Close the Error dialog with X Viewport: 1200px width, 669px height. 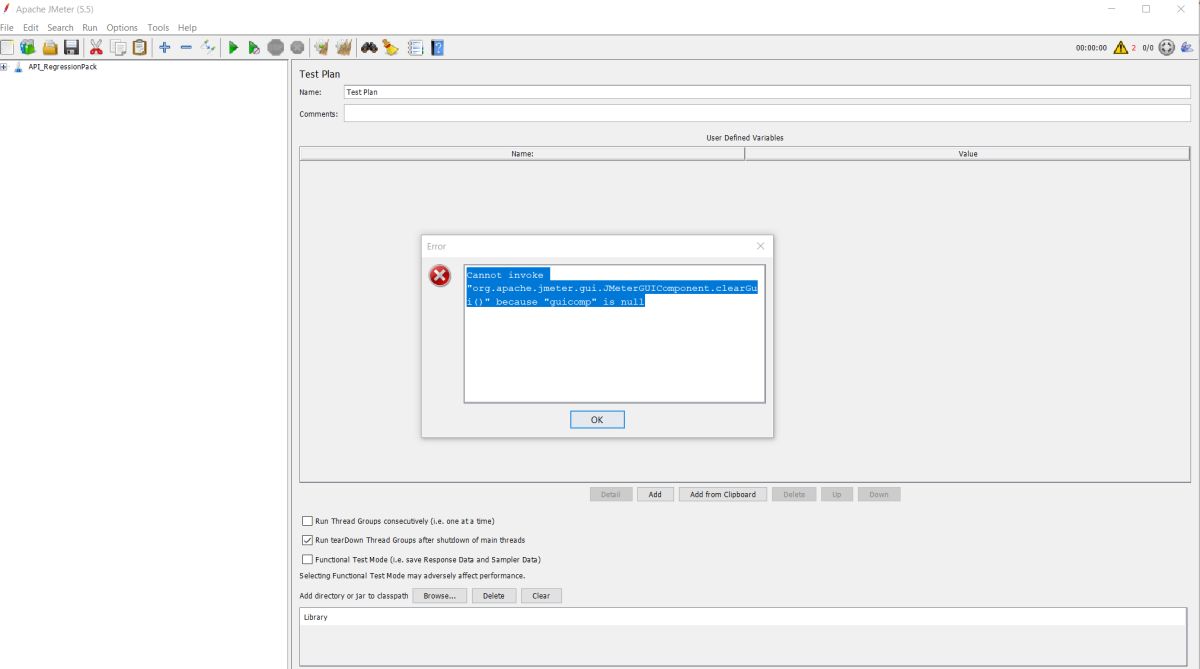coord(760,246)
